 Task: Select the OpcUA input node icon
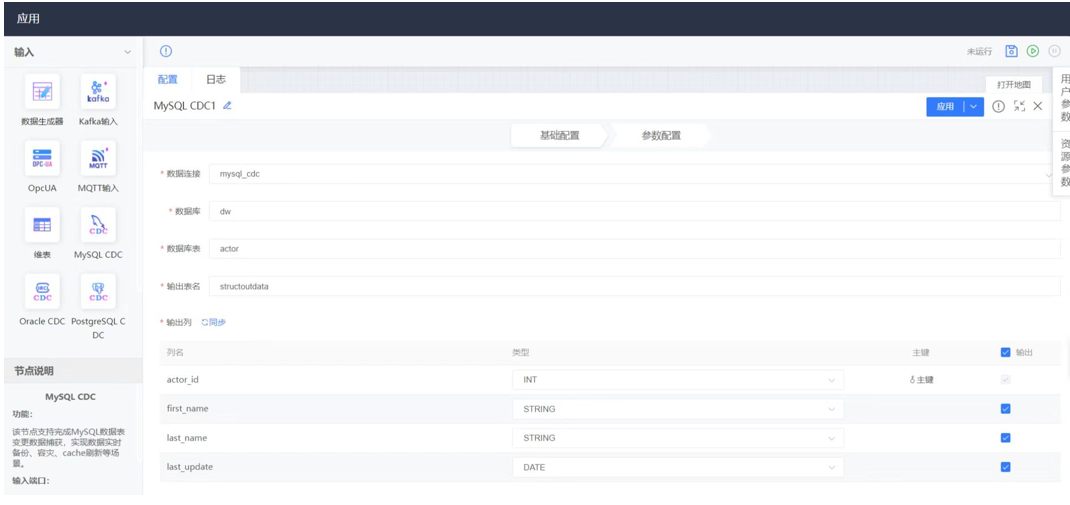(42, 158)
